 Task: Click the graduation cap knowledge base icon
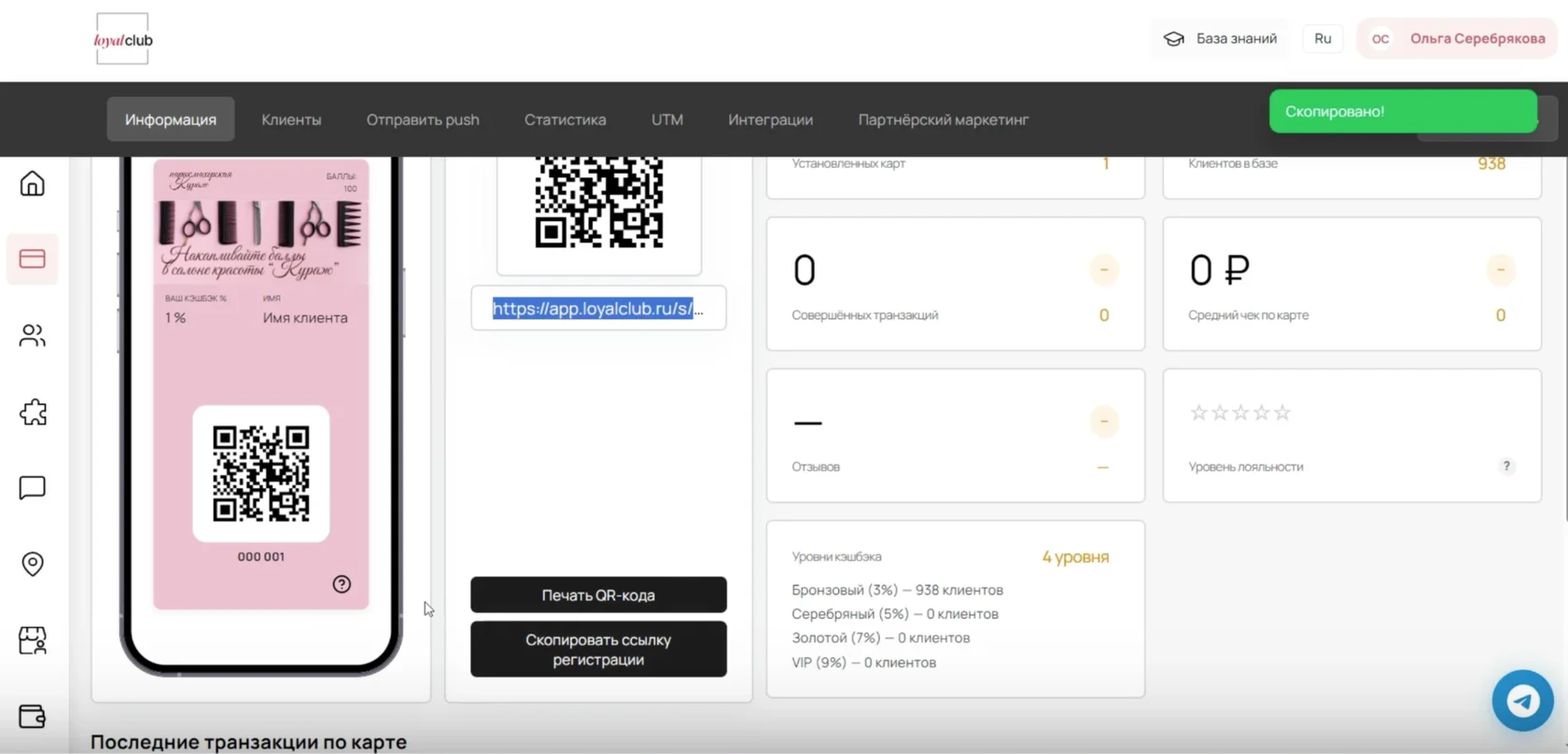pyautogui.click(x=1173, y=38)
